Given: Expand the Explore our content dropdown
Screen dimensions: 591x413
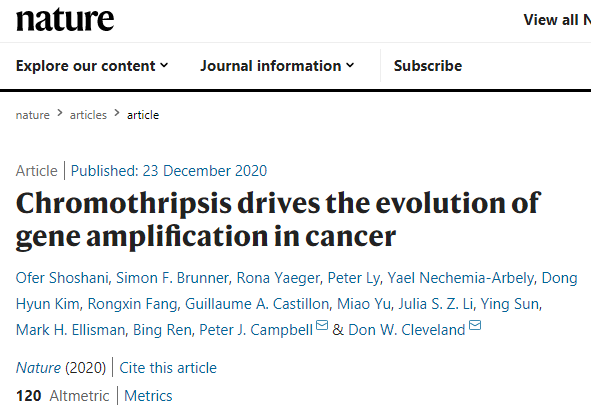Looking at the screenshot, I should 92,66.
